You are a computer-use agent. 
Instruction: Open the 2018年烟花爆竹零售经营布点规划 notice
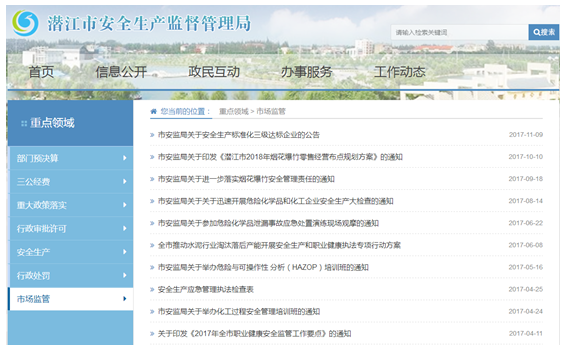pos(280,157)
